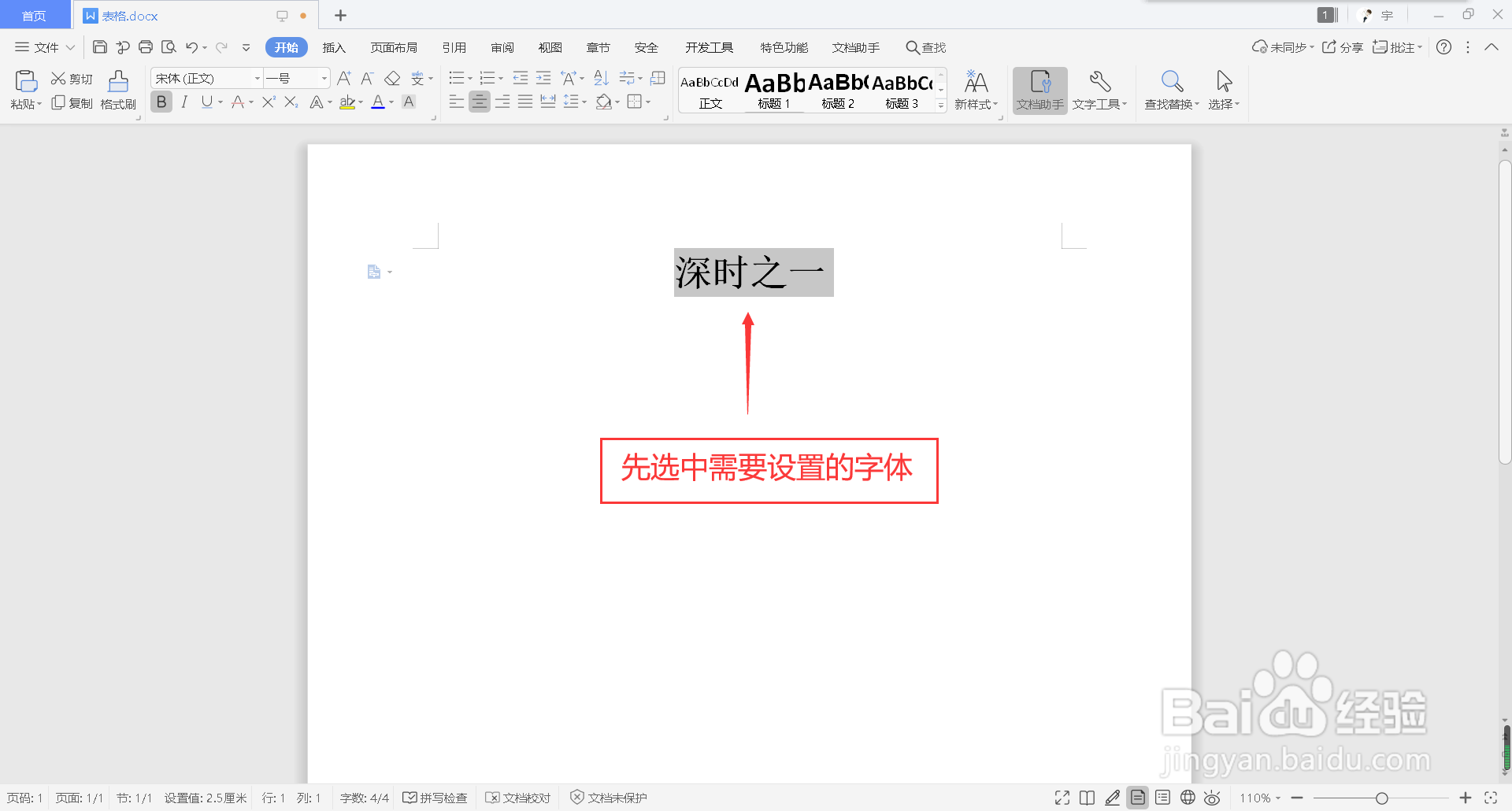Image resolution: width=1512 pixels, height=811 pixels.
Task: Copy the selected text
Action: pos(72,103)
